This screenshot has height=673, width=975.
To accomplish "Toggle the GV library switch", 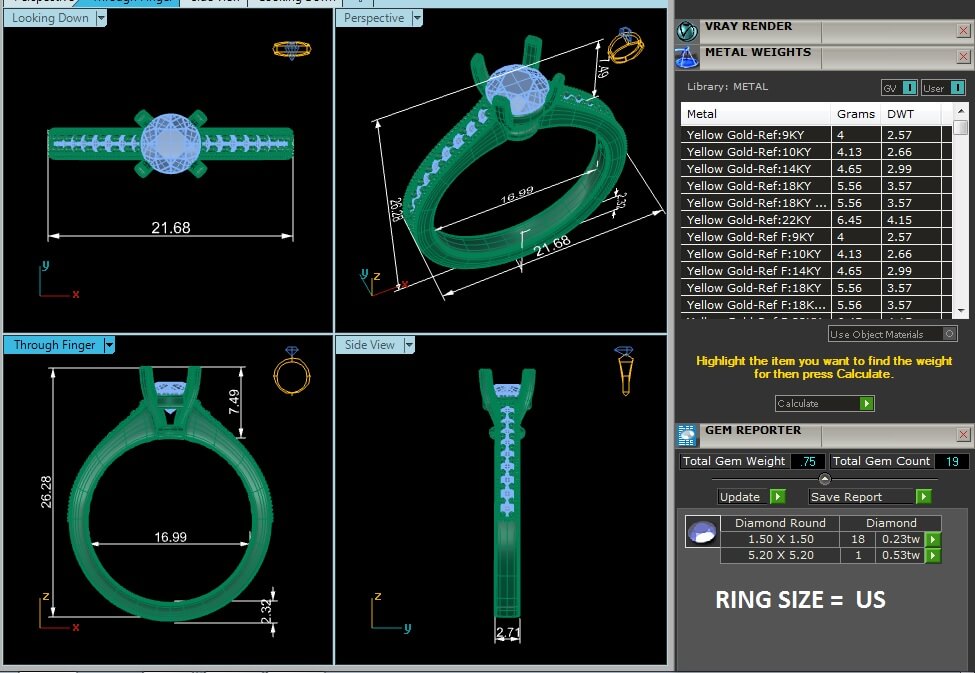I will [898, 88].
